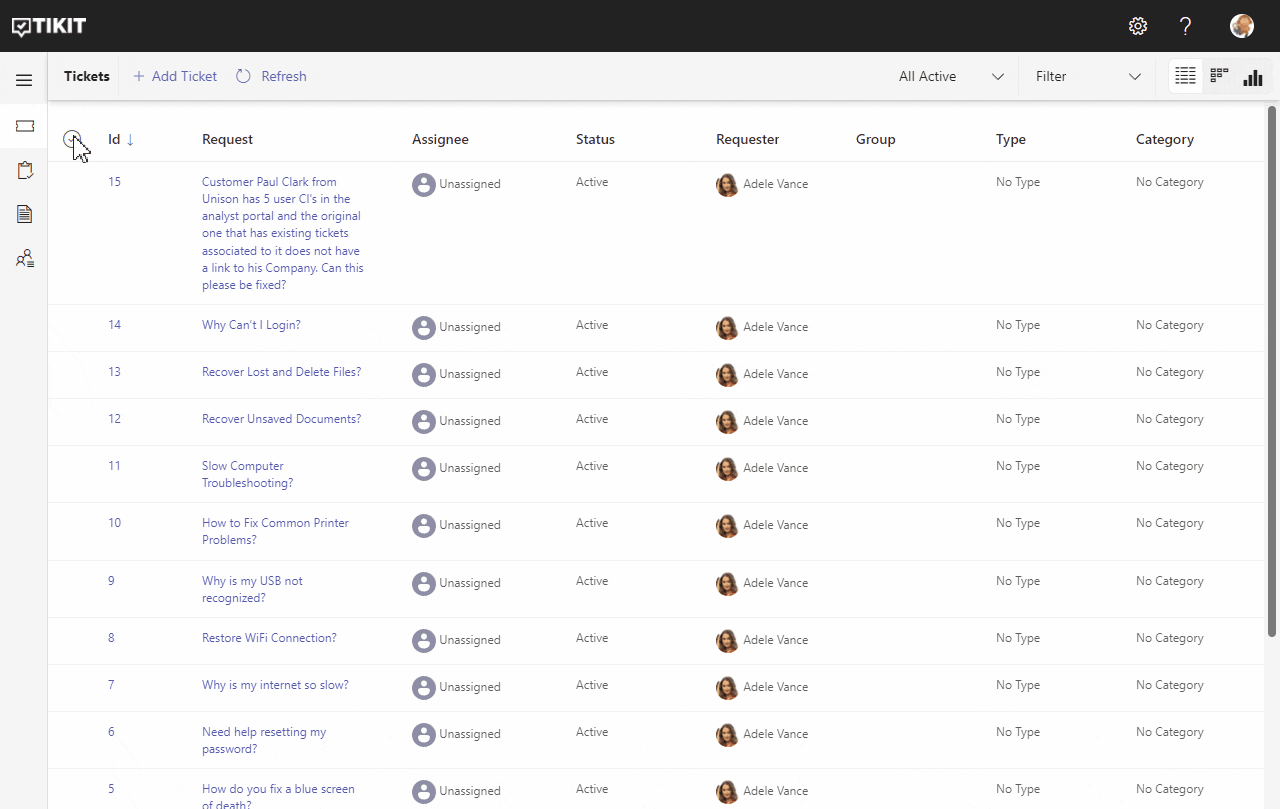Click Active status on ticket 9
Screen dimensions: 1280x809
coord(592,581)
